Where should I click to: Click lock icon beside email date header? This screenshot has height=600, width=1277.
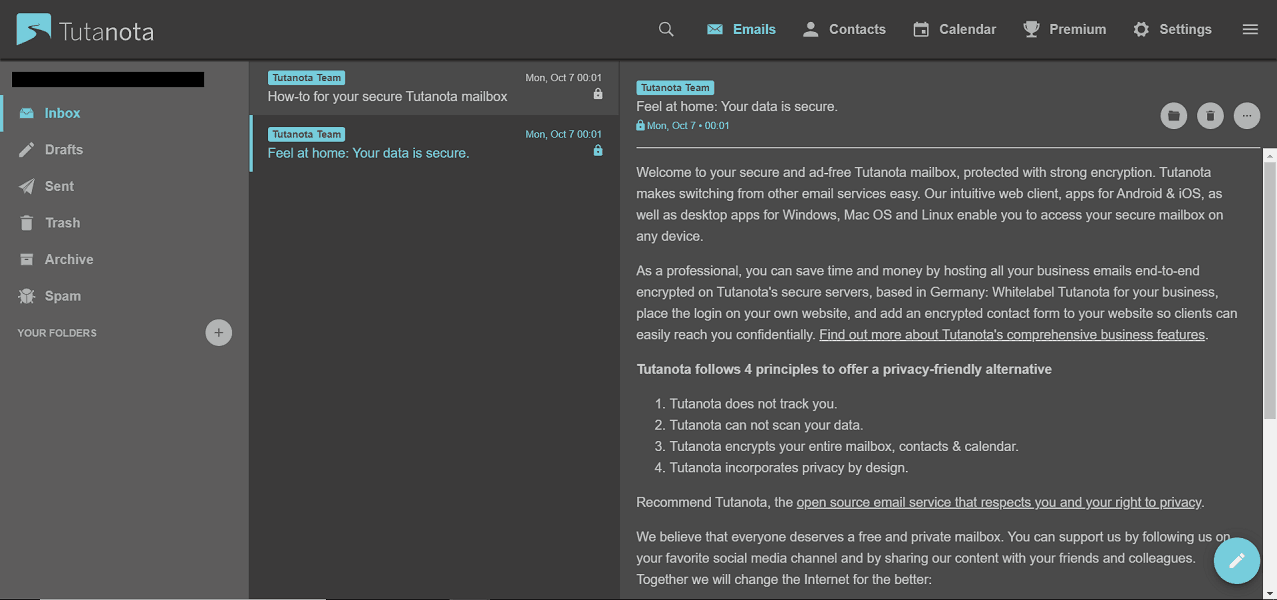(641, 126)
